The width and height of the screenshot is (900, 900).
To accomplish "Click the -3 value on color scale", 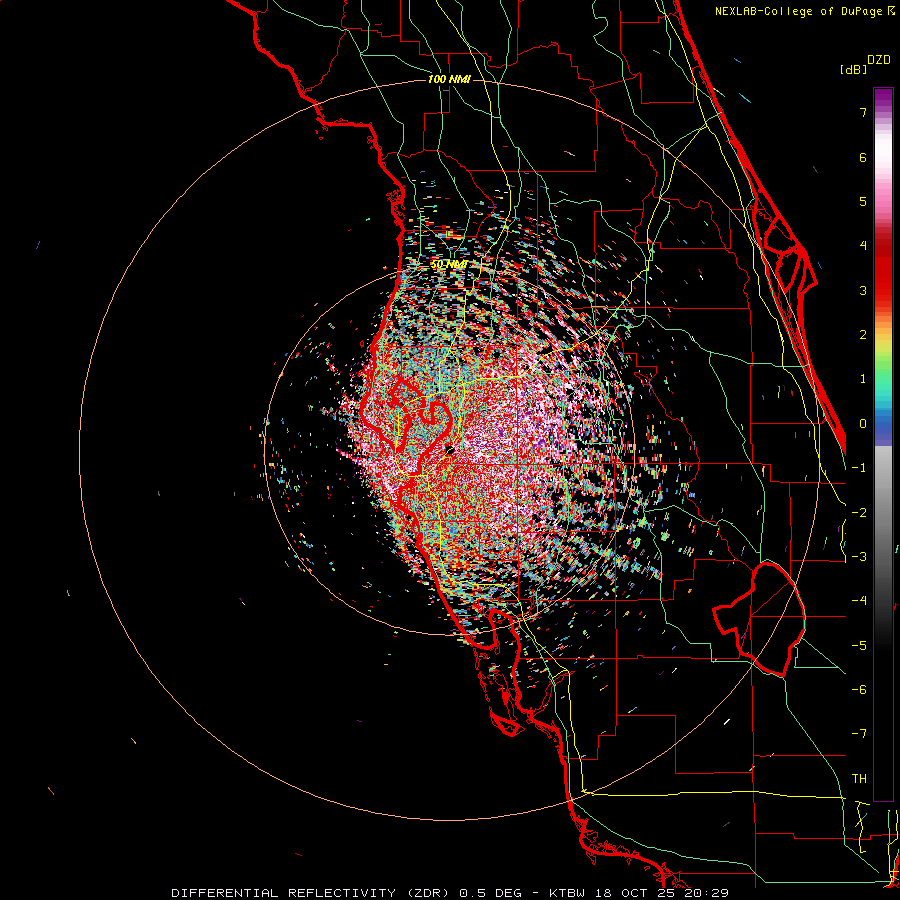I will (859, 557).
